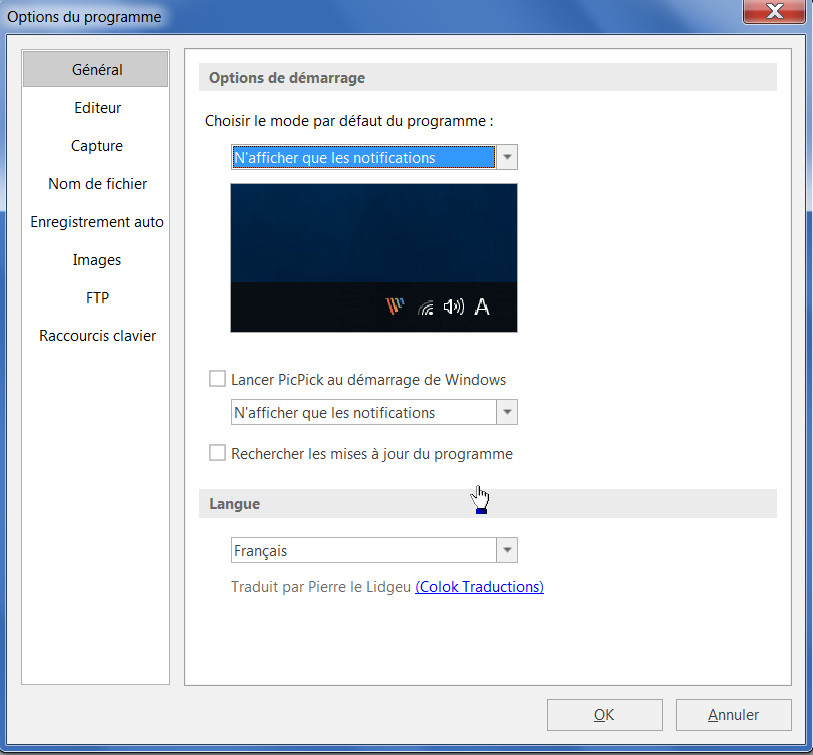Switch to the Capture section
Viewport: 813px width, 755px height.
[x=97, y=146]
